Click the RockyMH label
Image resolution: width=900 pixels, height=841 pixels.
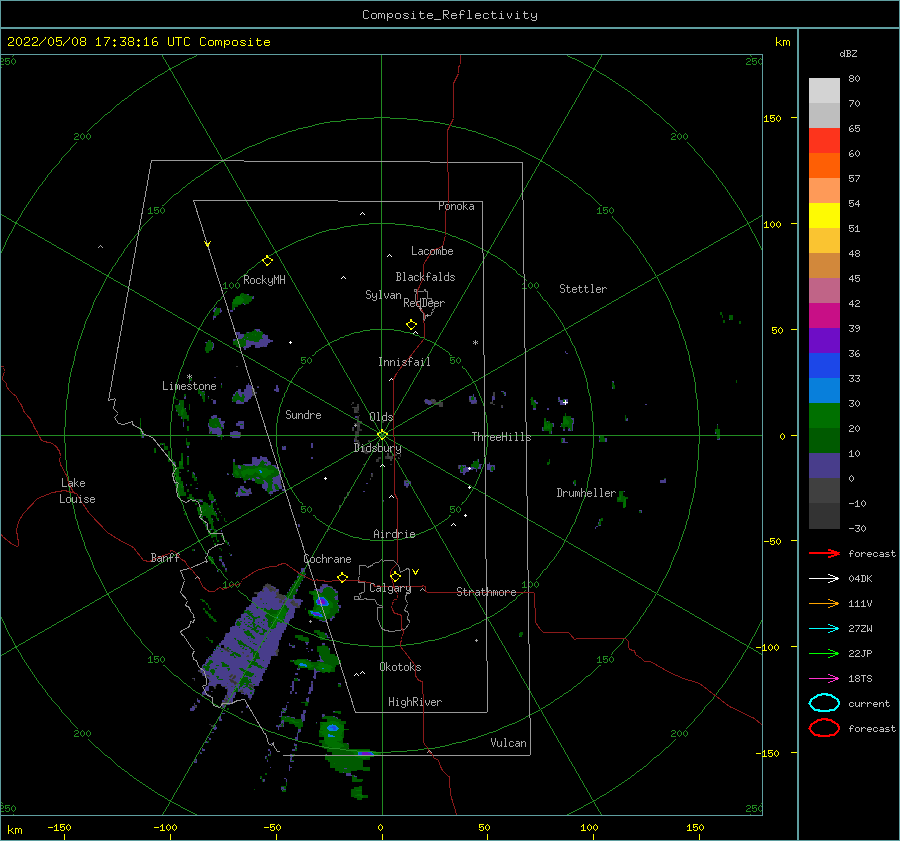click(x=264, y=280)
